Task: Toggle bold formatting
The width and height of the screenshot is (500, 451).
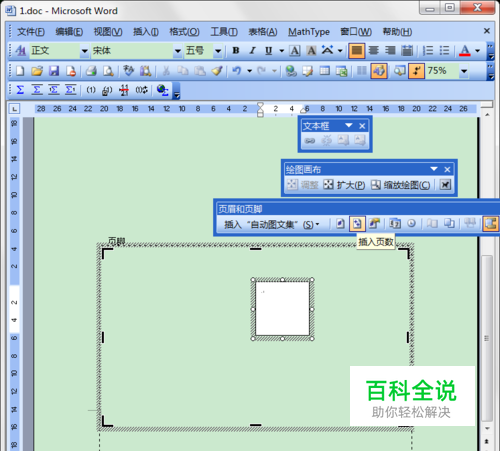Action: 236,51
